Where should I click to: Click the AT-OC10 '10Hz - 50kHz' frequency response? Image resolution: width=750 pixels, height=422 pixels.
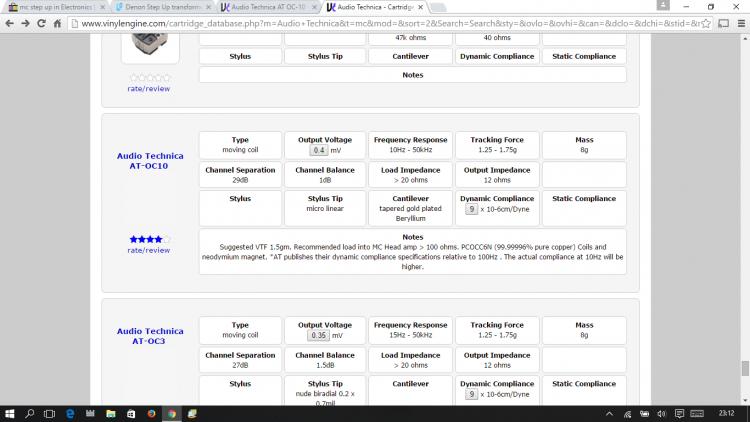(x=410, y=150)
